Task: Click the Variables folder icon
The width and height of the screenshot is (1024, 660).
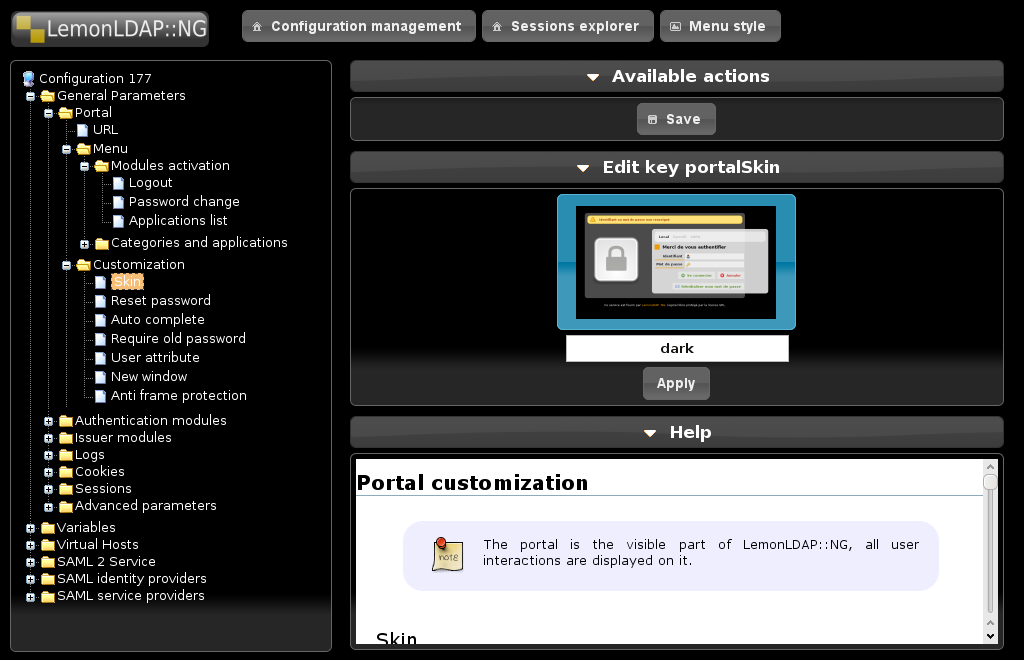Action: click(x=48, y=528)
